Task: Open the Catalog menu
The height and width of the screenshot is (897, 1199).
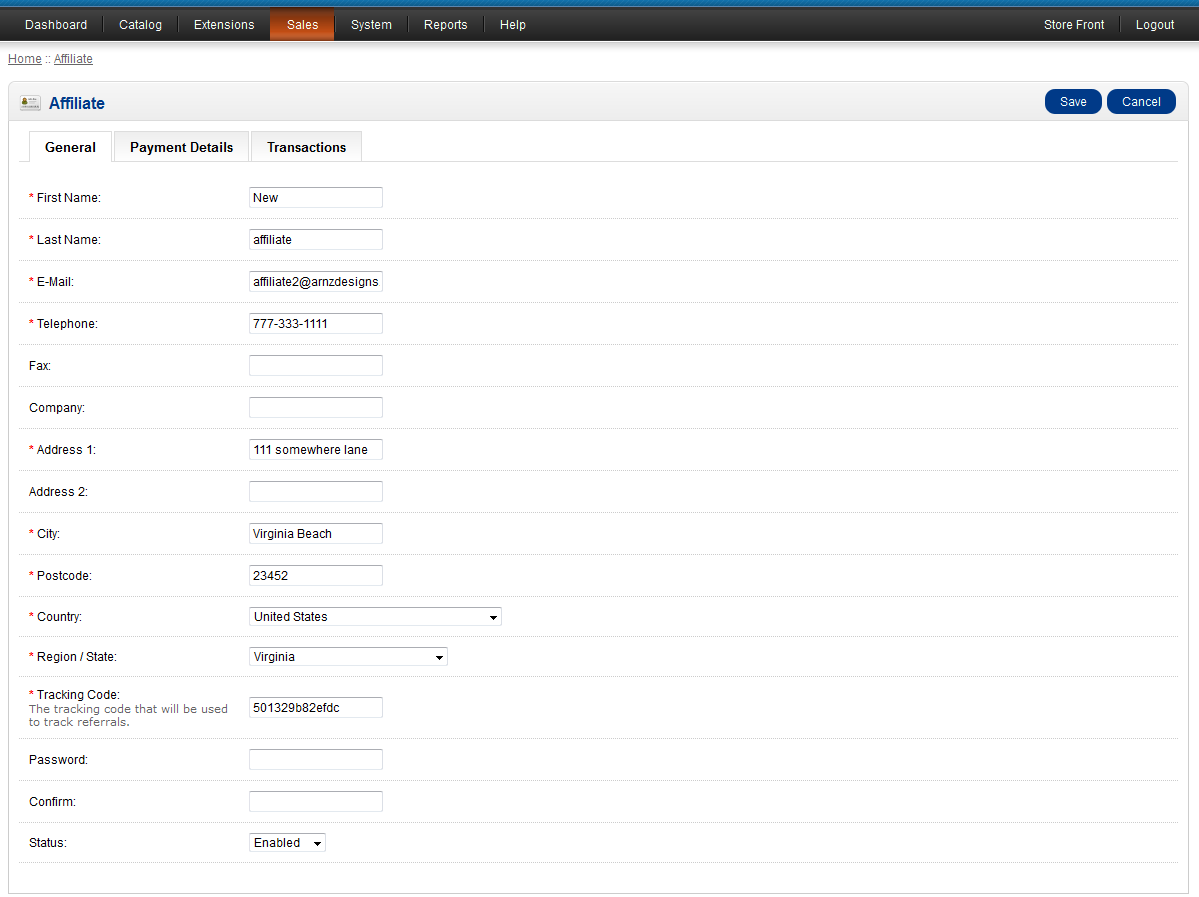Action: pyautogui.click(x=140, y=25)
